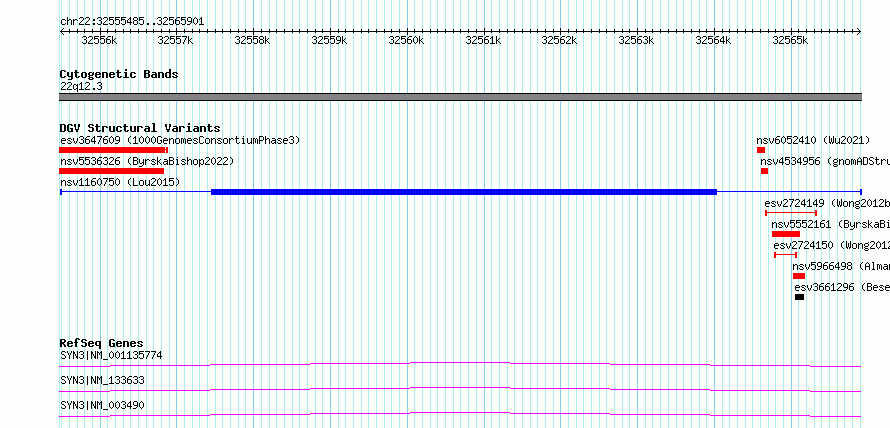890x428 pixels.
Task: Click the esv2724150 thin red interval
Action: tap(786, 255)
